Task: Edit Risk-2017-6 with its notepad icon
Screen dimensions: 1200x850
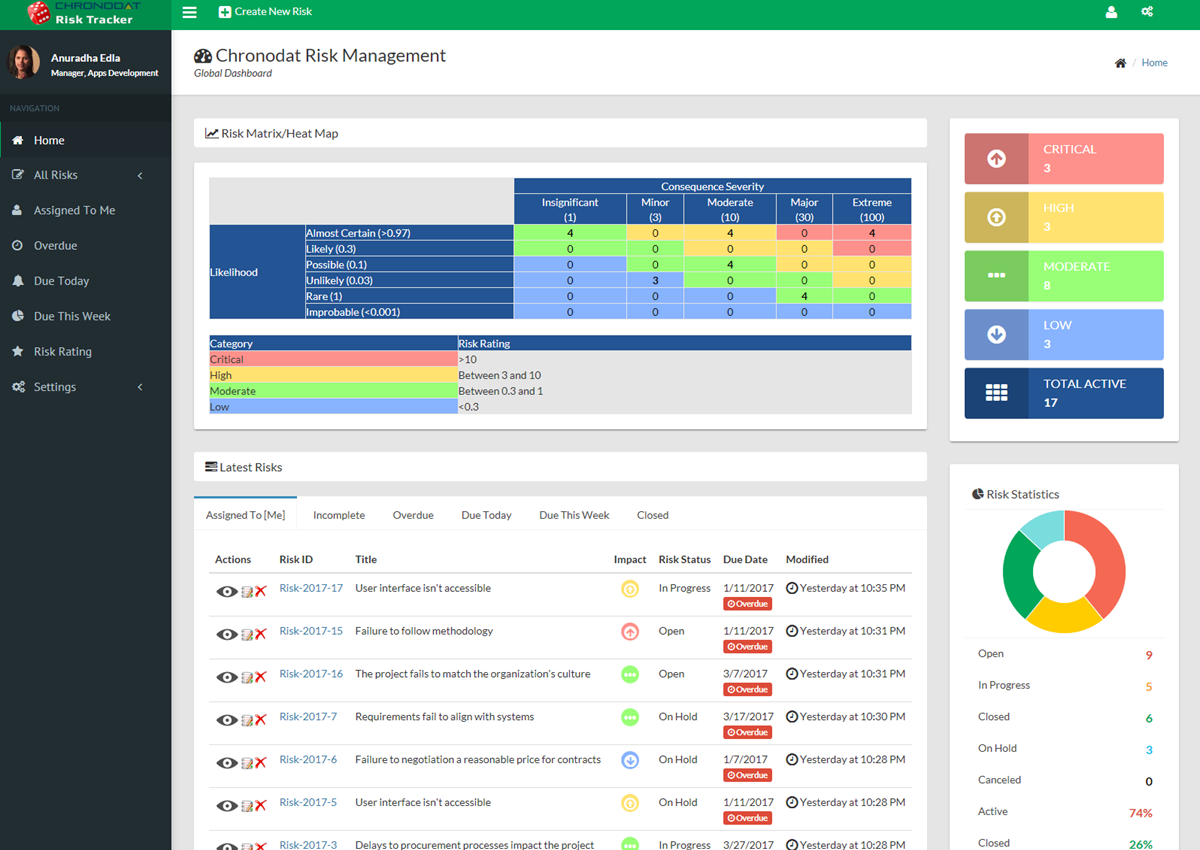Action: coord(247,764)
